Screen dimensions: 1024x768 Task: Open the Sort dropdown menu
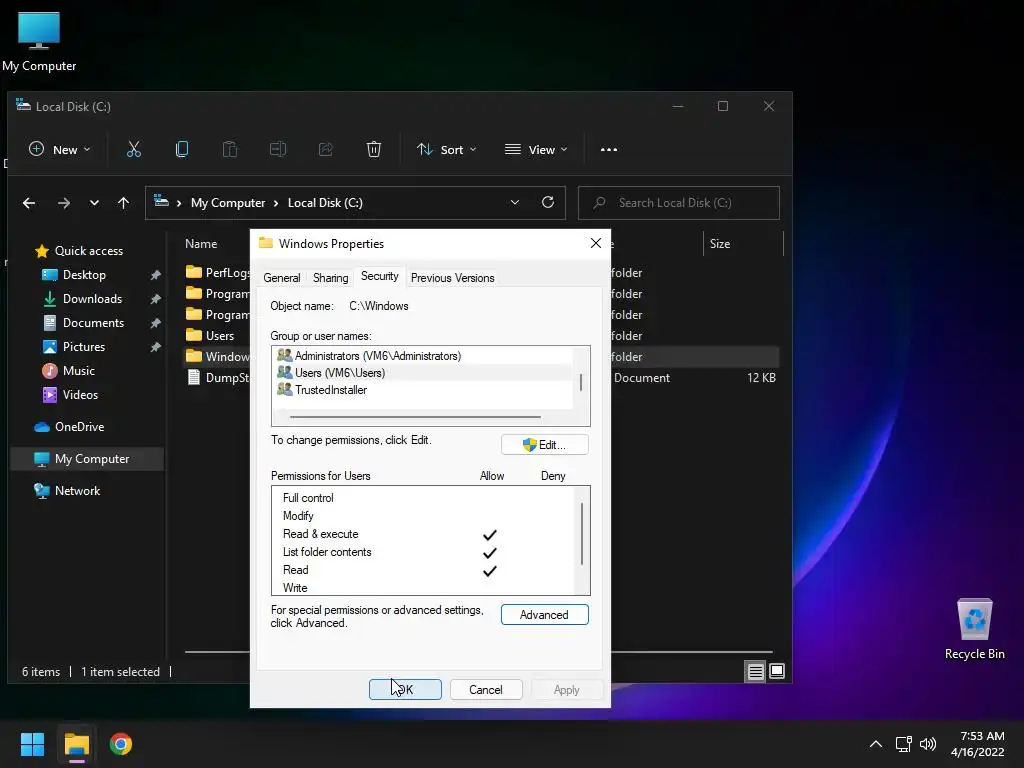coord(447,150)
